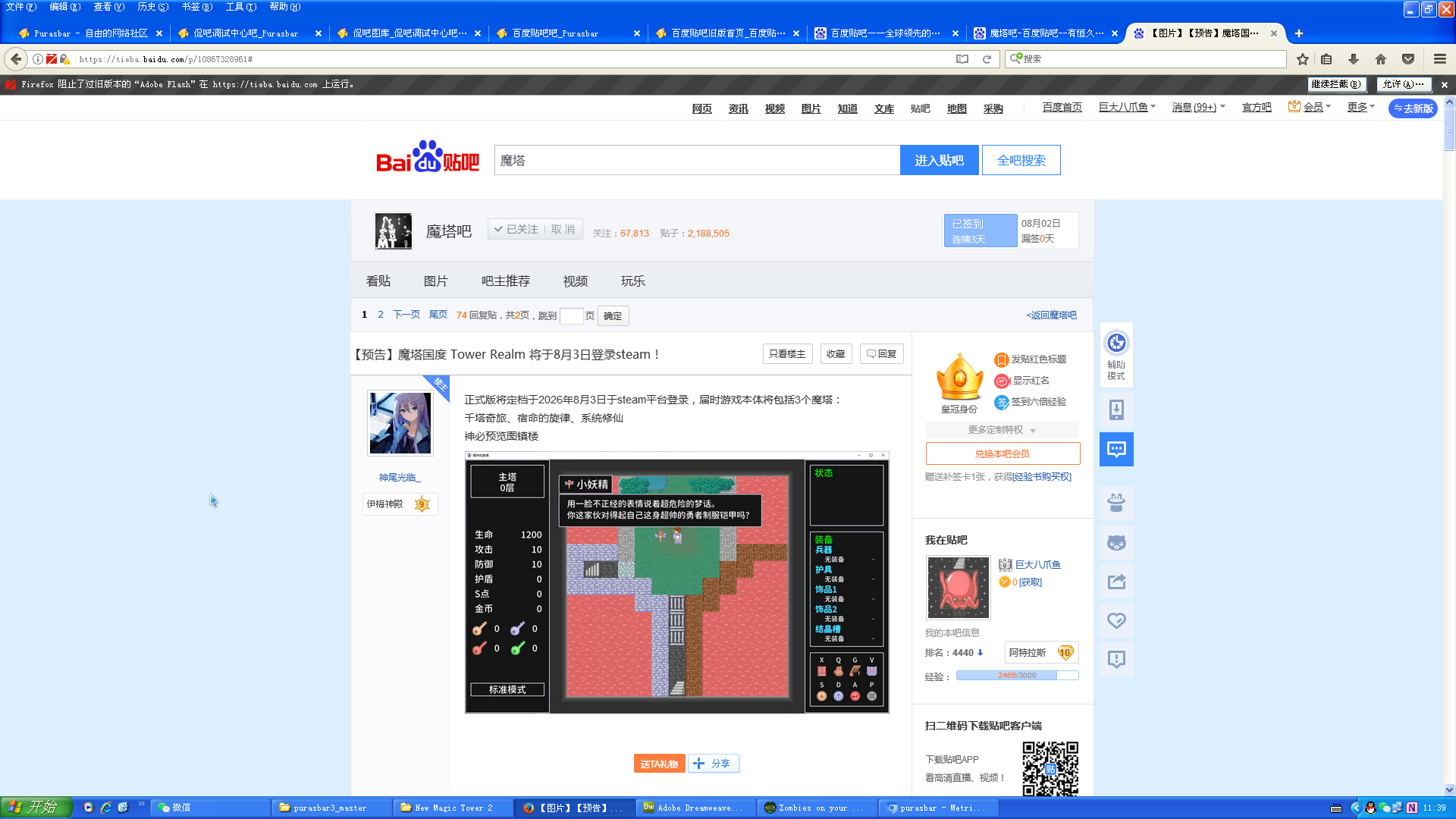Open the downloads arrow icon
The height and width of the screenshot is (819, 1456).
pyautogui.click(x=1354, y=59)
